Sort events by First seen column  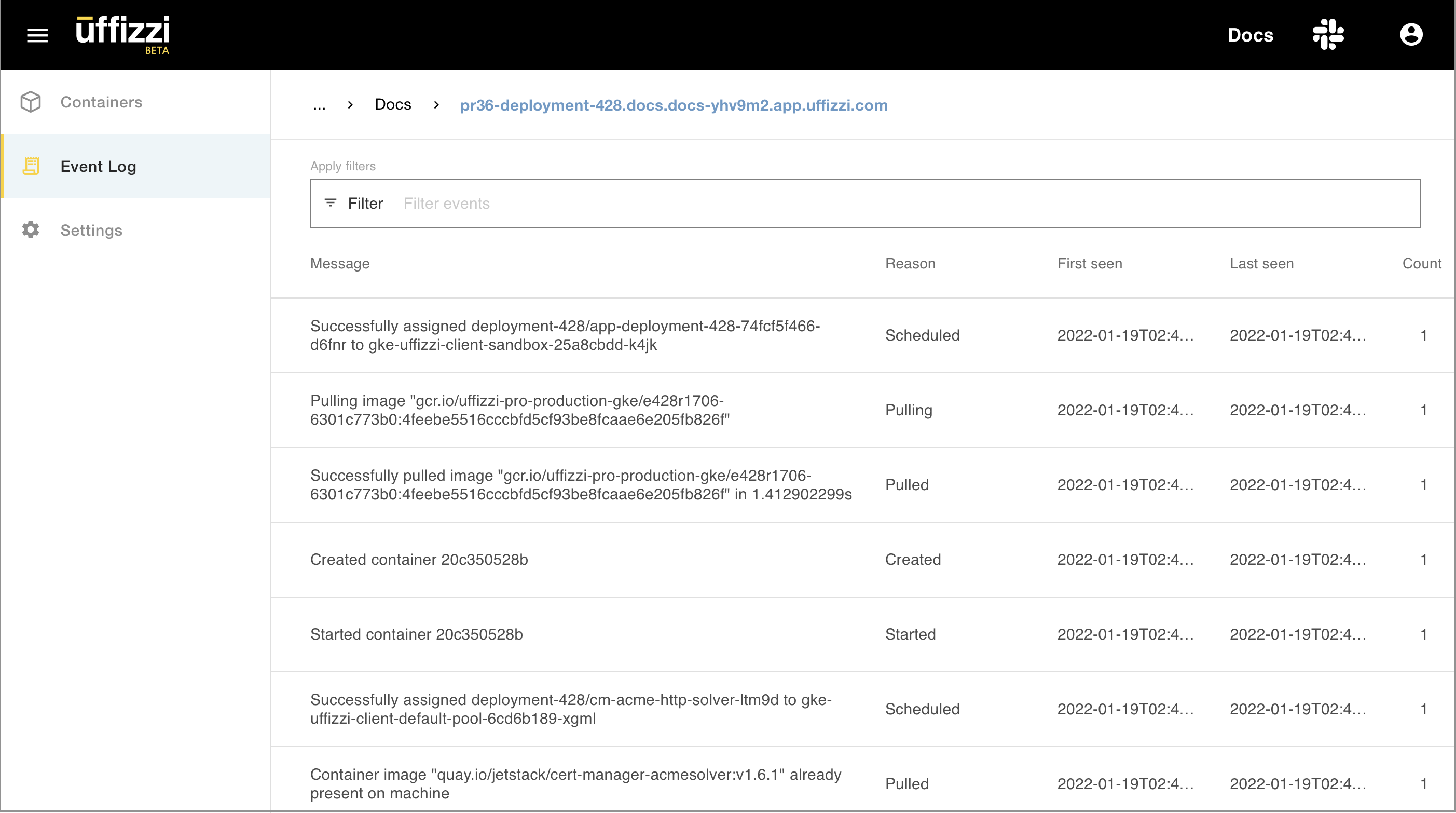[1090, 263]
